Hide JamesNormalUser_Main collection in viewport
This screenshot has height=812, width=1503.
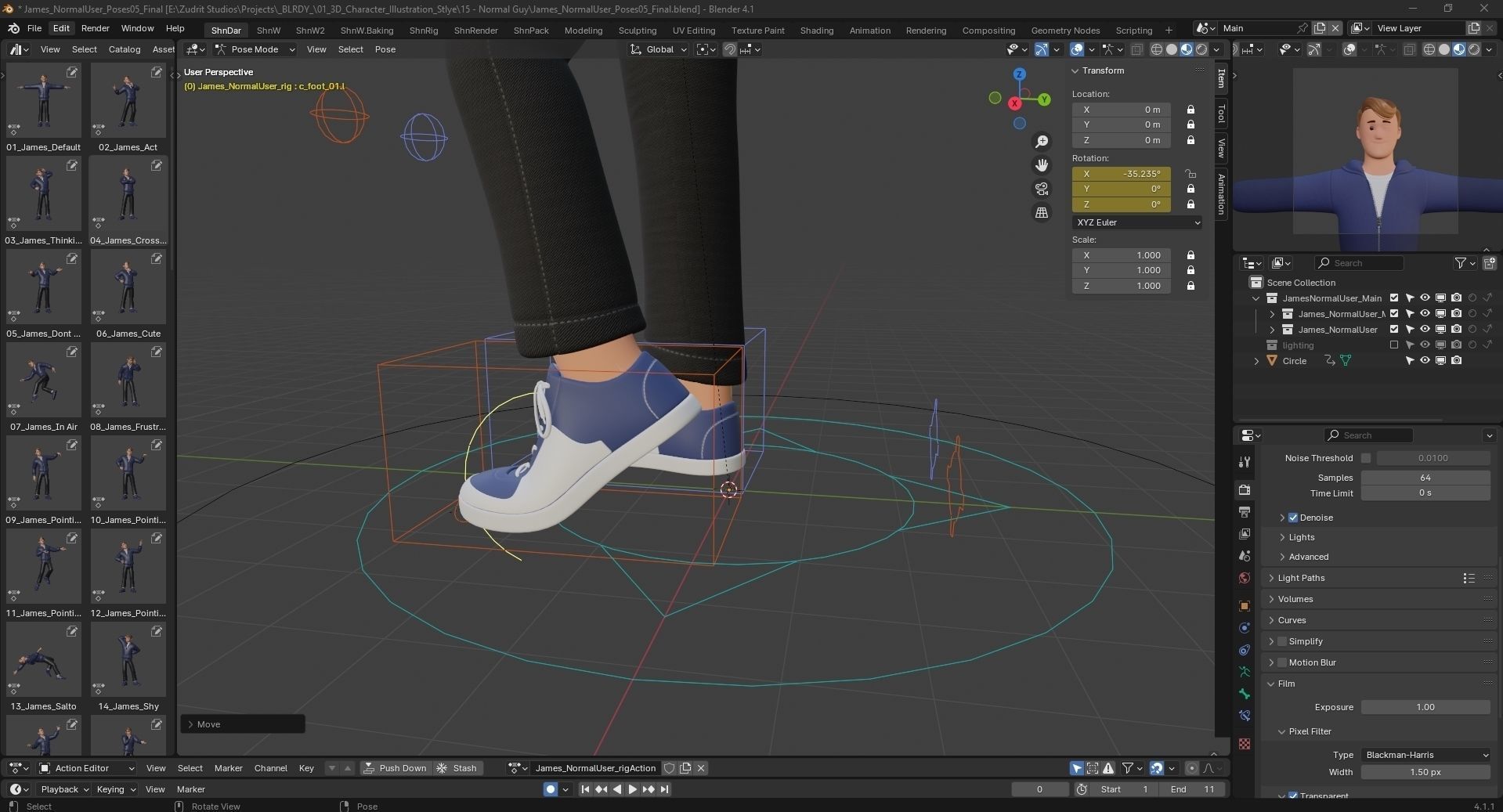click(1425, 298)
